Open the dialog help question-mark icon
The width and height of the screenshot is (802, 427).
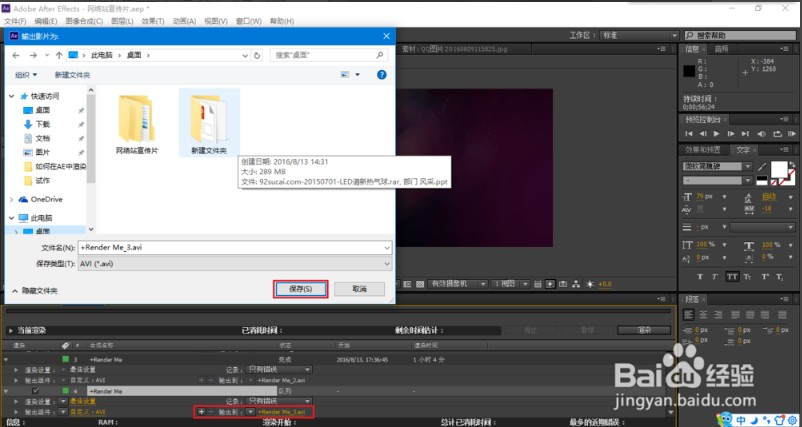pos(381,74)
